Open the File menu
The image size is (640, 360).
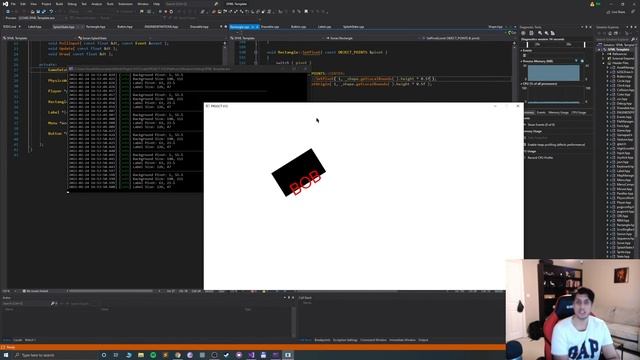[13, 4]
